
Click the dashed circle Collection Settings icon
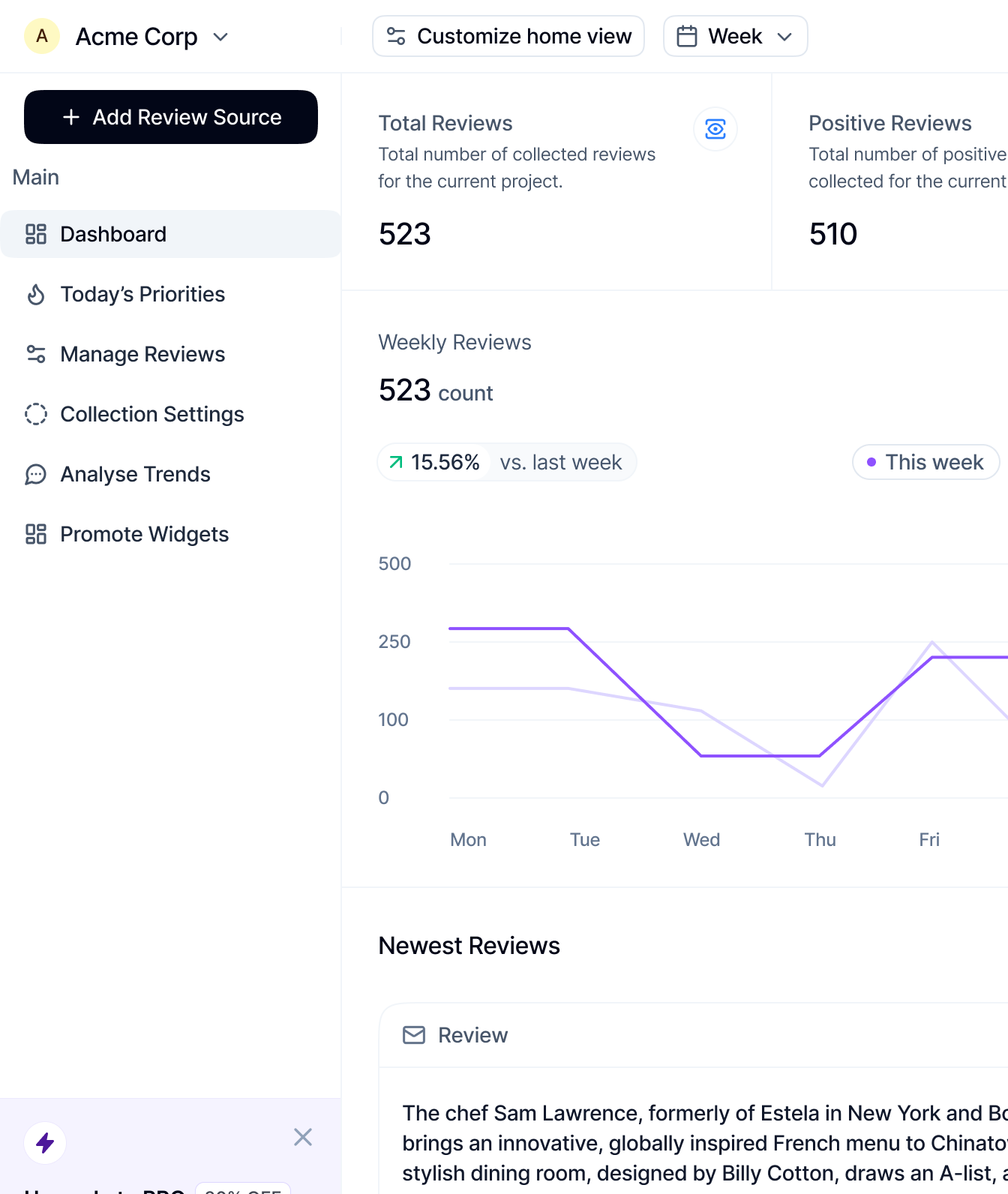pos(35,414)
